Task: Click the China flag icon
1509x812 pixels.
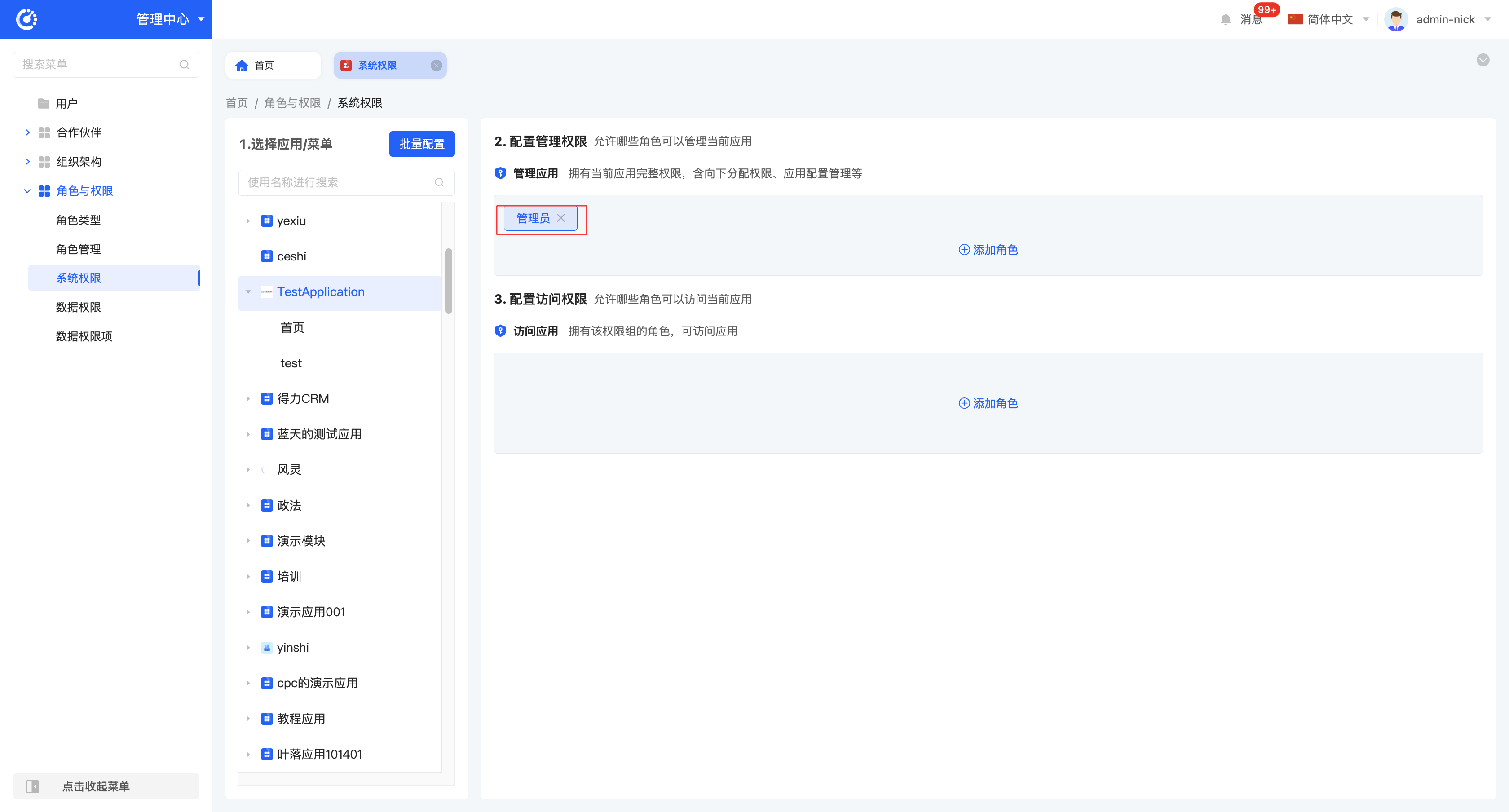Action: (x=1295, y=19)
